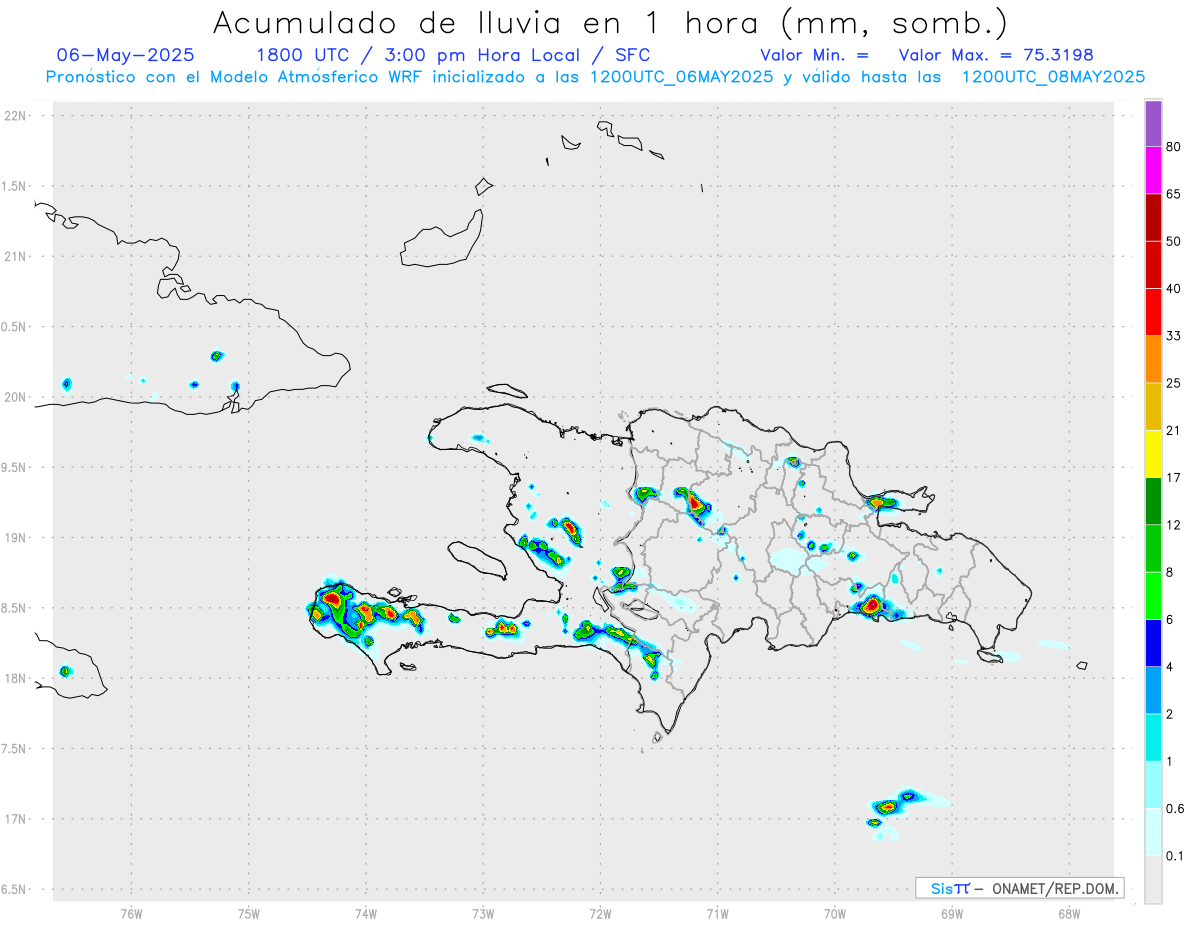1200x927 pixels.
Task: Select the '18N' latitude tick label
Action: click(15, 678)
